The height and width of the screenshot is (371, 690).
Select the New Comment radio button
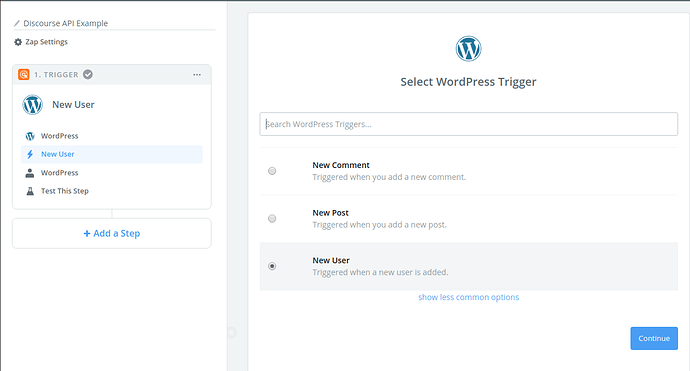(272, 171)
